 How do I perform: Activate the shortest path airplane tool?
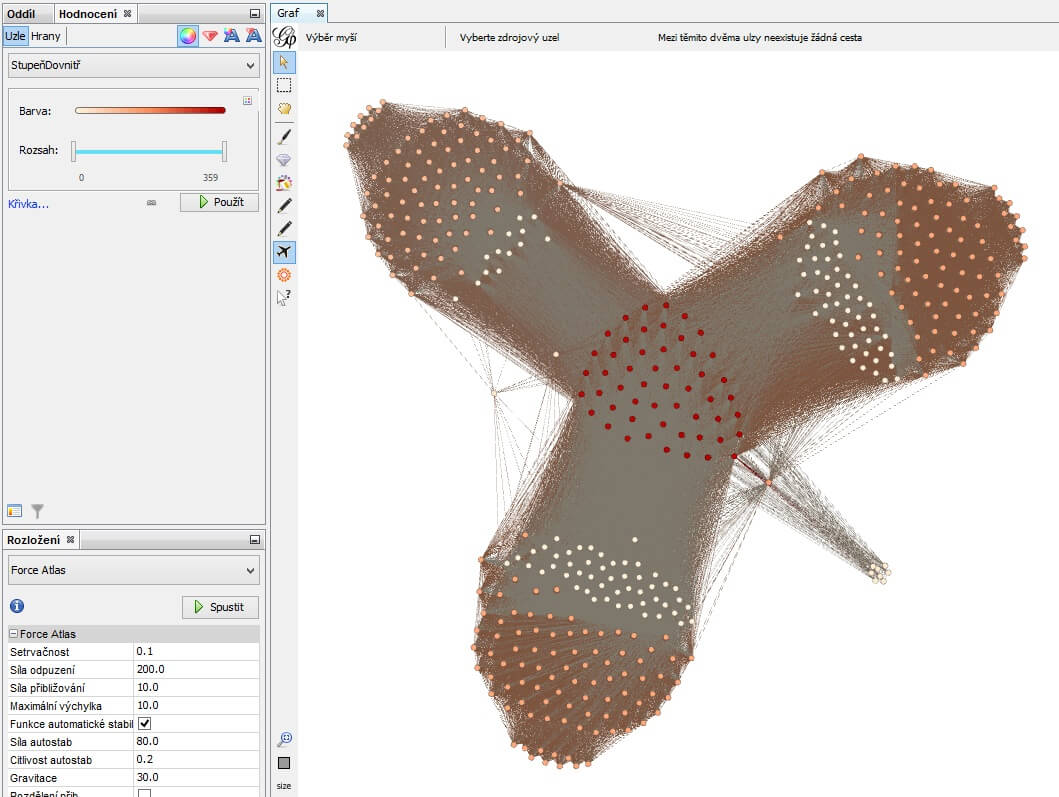pos(284,252)
